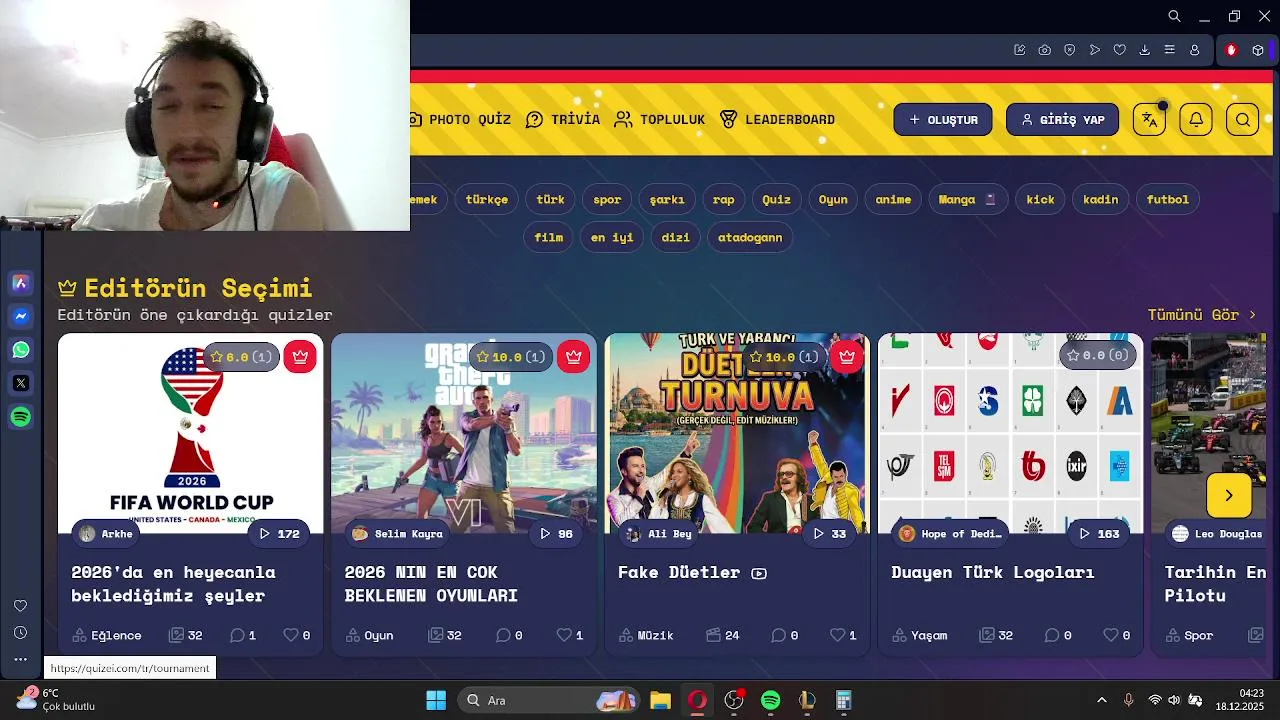The image size is (1280, 720).
Task: Select the şarkı tag chip
Action: click(667, 200)
